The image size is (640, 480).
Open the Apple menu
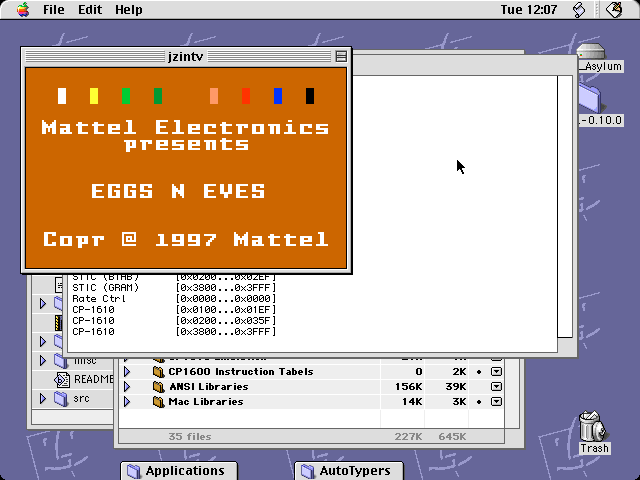[x=23, y=9]
